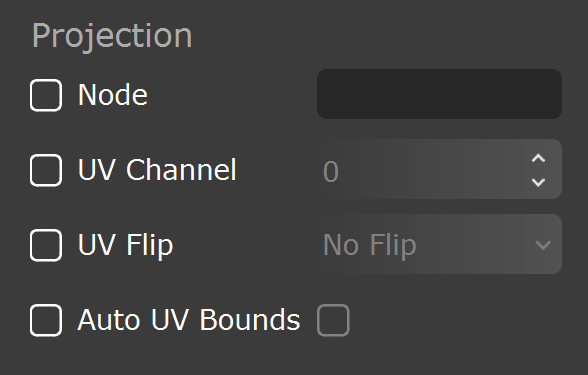Decrease UV Channel with the down arrow
Image resolution: width=588 pixels, height=375 pixels.
point(538,182)
